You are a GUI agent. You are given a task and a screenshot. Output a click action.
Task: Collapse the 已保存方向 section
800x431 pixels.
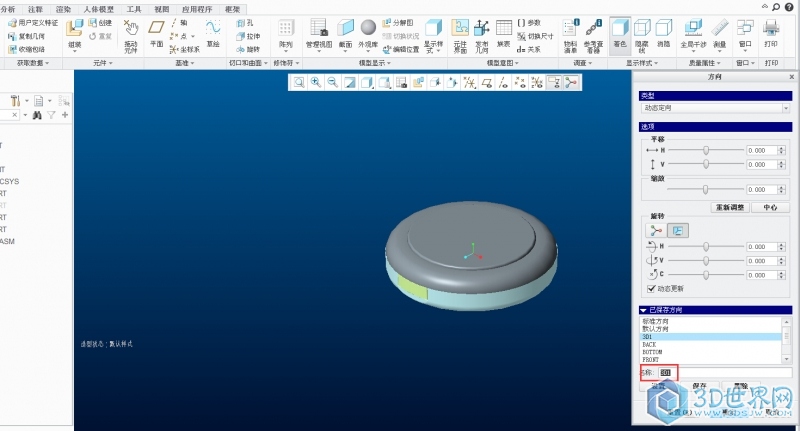click(643, 310)
